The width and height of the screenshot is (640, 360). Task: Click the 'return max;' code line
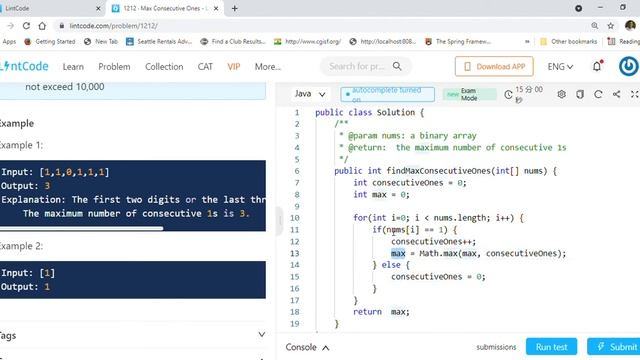point(381,312)
